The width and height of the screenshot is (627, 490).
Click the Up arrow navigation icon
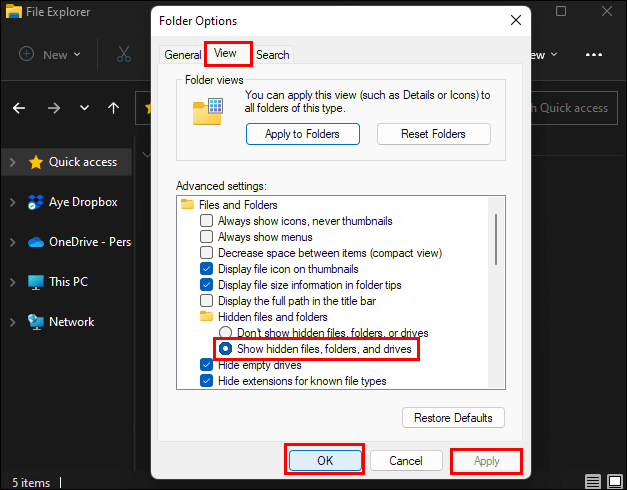[x=114, y=108]
